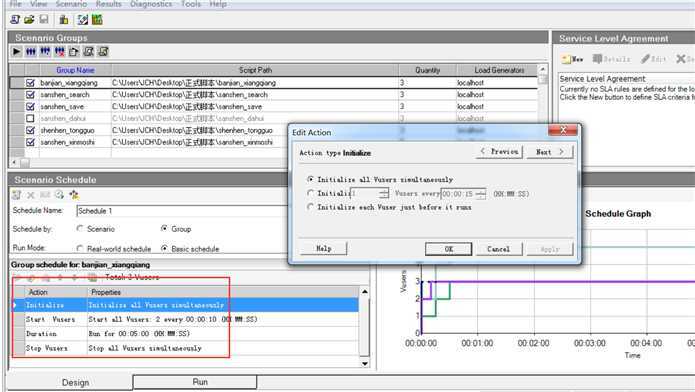Select Initialize each Vuser just before it runs
Screen dimensions: 695x392
click(x=310, y=207)
